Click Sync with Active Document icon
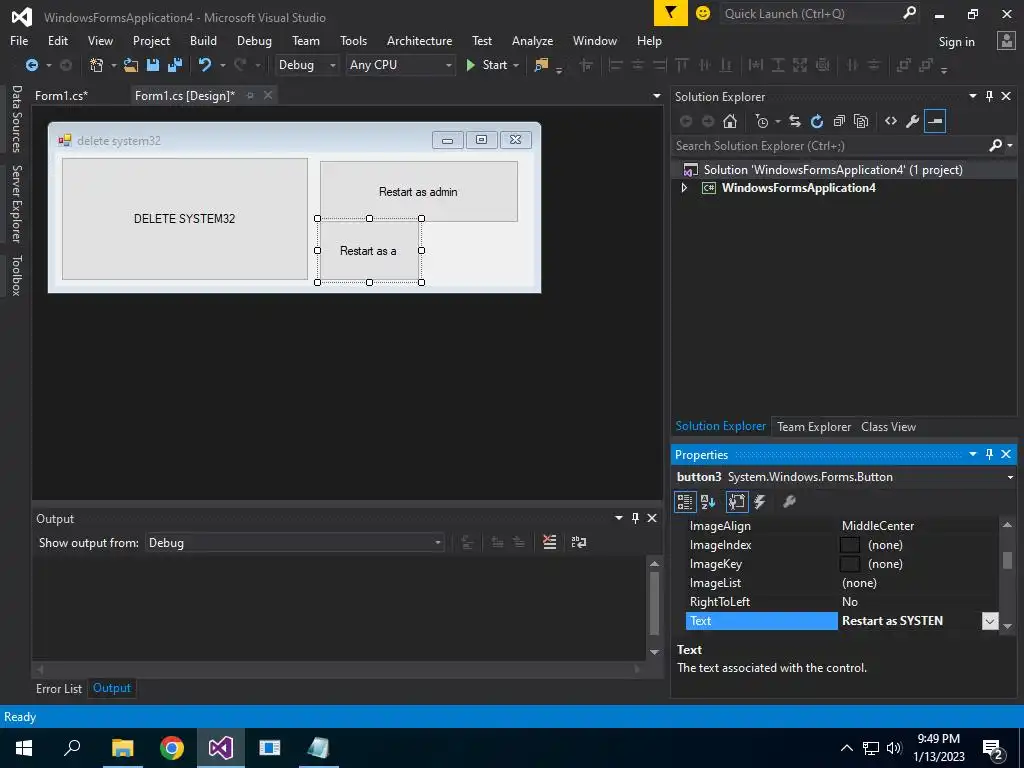The image size is (1024, 768). pos(795,121)
